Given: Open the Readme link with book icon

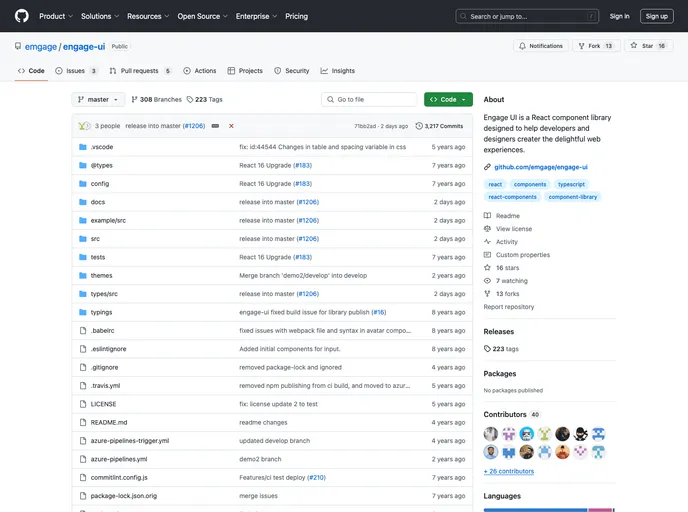Looking at the screenshot, I should pos(502,216).
